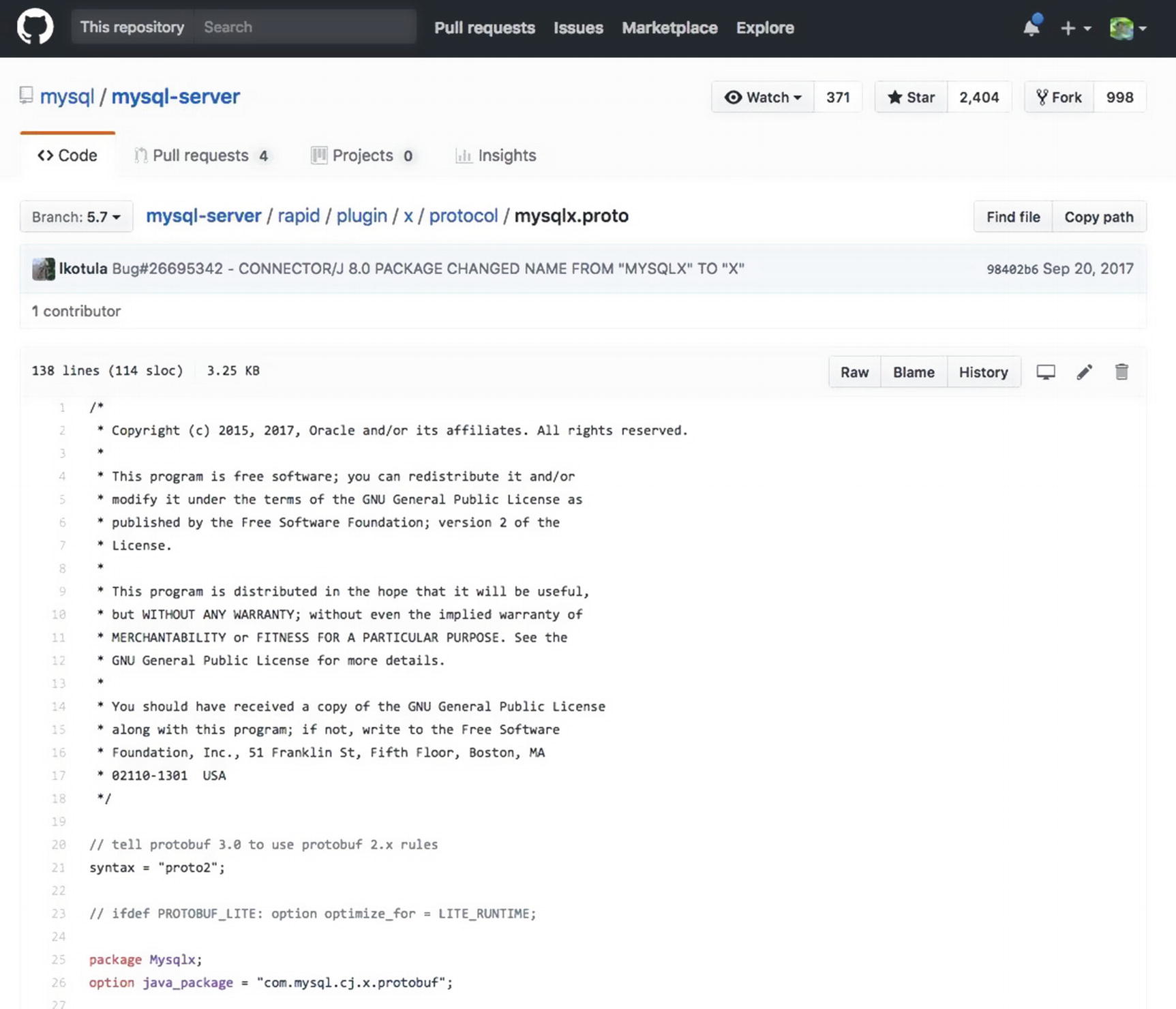Open lkotula author link

83,269
